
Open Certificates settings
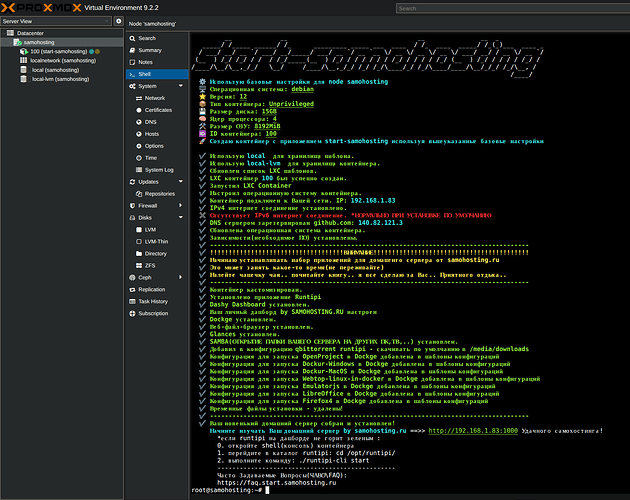click(x=157, y=110)
